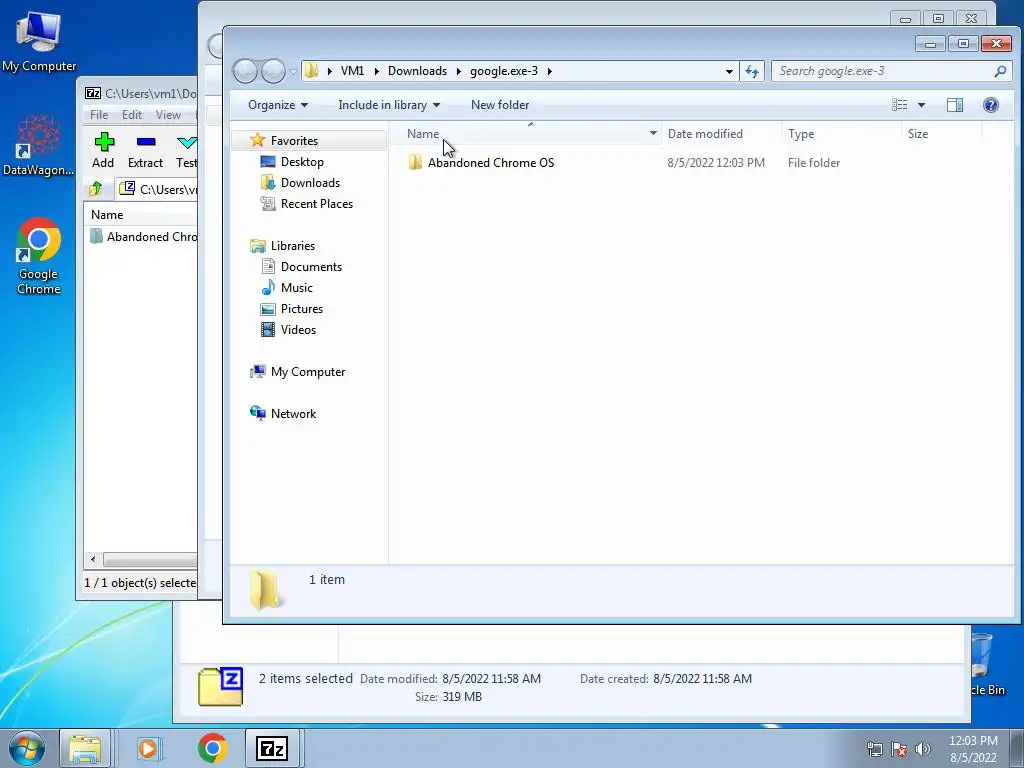Click the 7-Zip Add button
The height and width of the screenshot is (768, 1024).
103,150
